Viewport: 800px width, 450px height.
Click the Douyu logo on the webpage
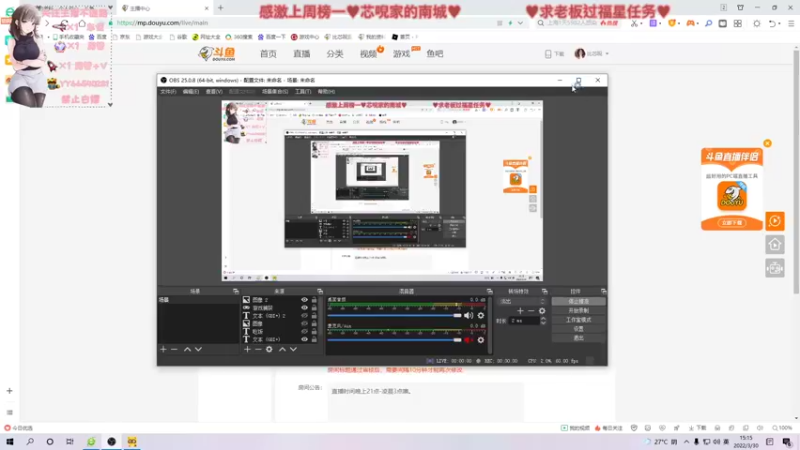coord(217,54)
